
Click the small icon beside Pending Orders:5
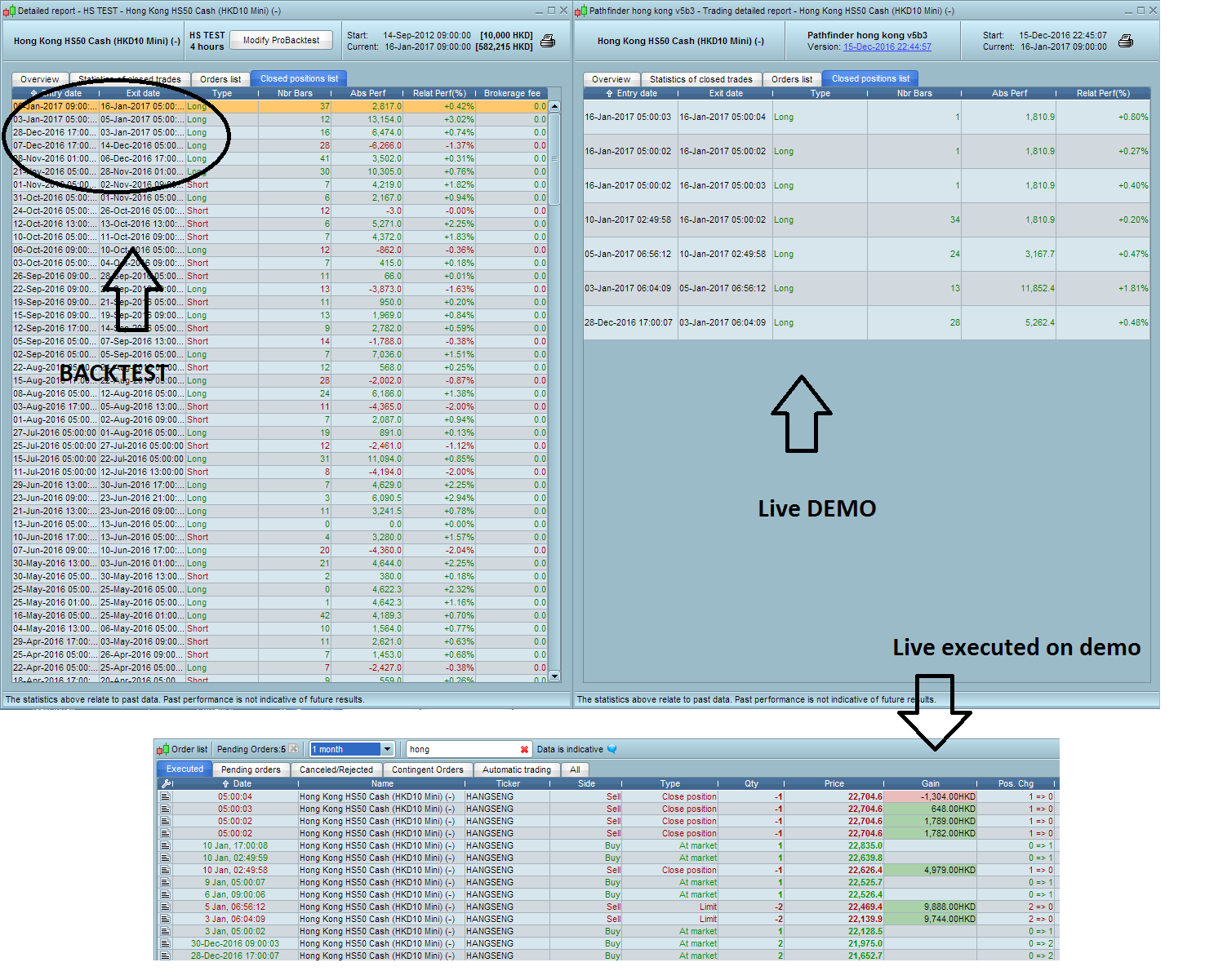click(294, 749)
